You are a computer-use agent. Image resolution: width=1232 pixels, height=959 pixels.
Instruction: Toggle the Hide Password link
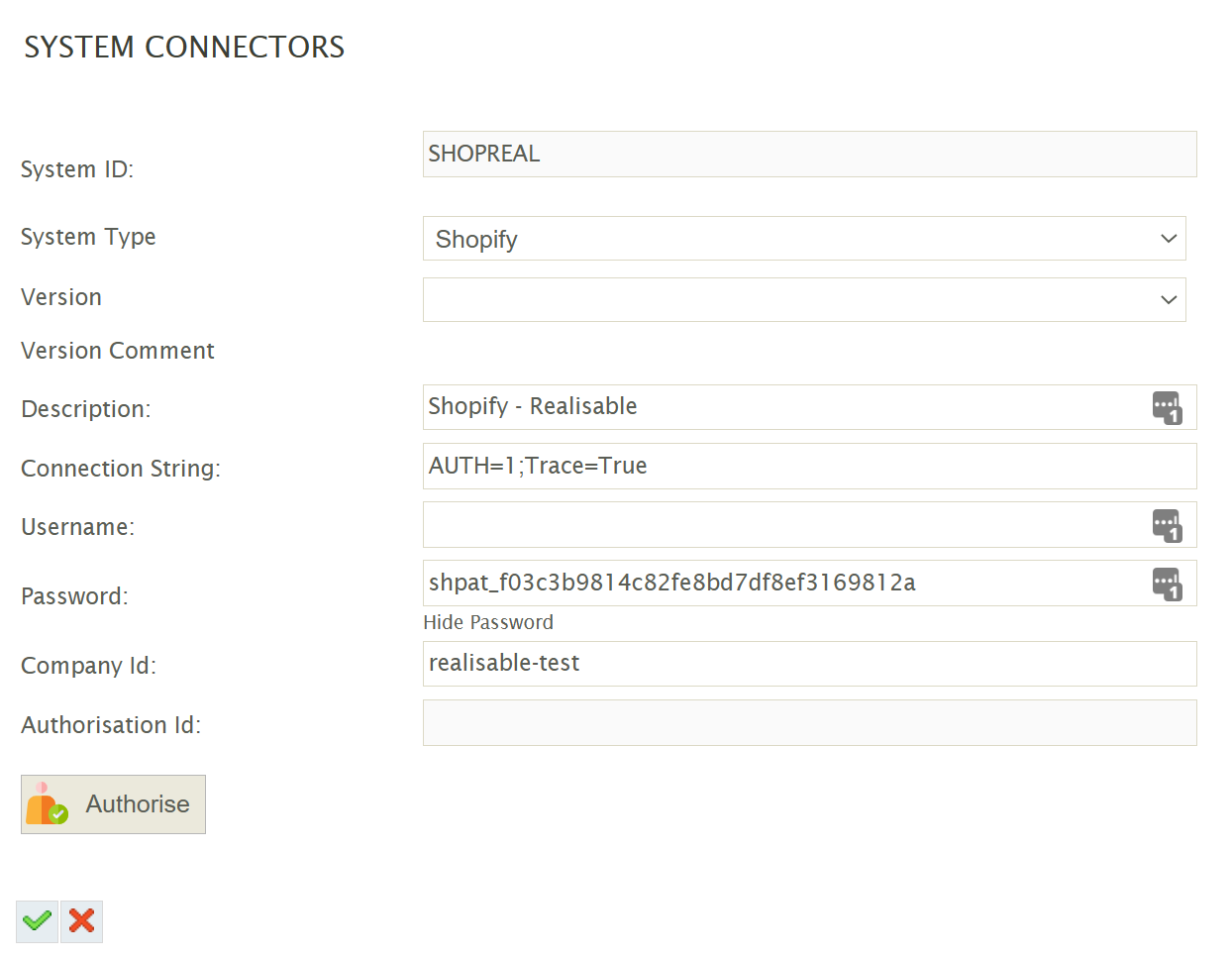coord(488,622)
